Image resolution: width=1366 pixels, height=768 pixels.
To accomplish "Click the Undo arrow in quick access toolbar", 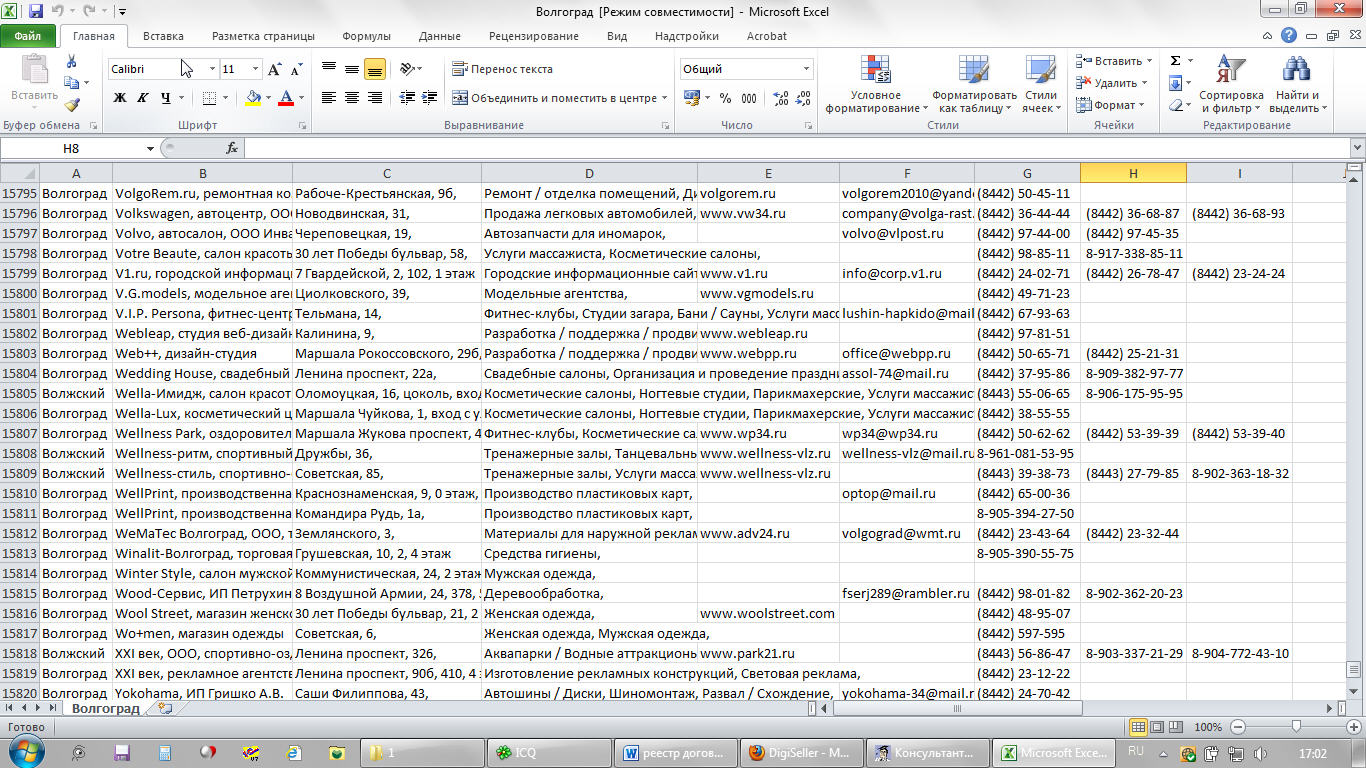I will [59, 12].
